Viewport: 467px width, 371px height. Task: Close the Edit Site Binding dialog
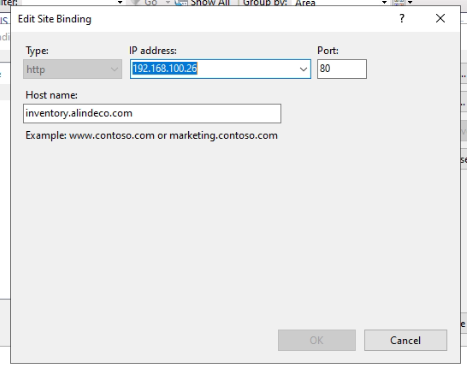(x=440, y=18)
